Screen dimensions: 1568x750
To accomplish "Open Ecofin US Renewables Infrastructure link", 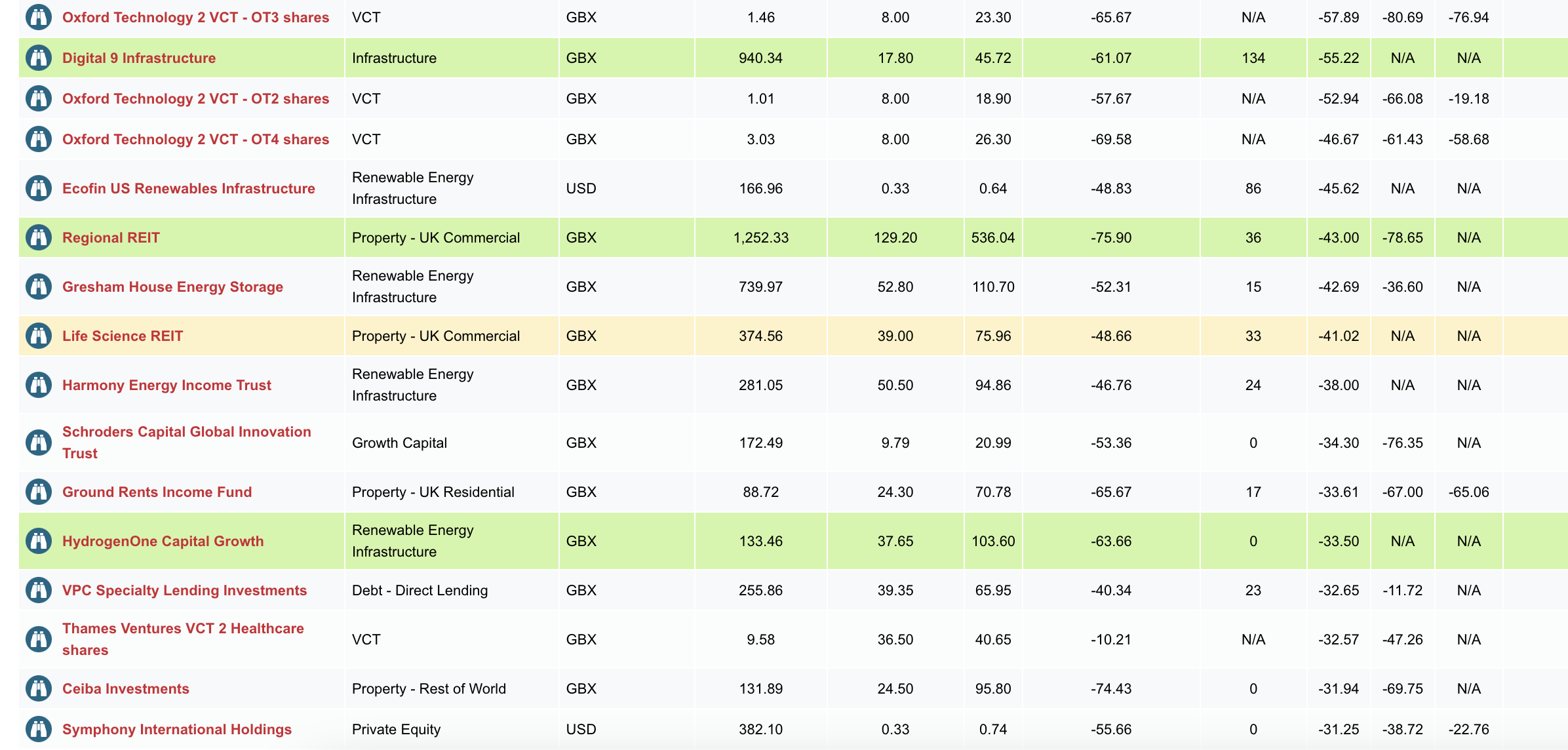I will pos(189,188).
